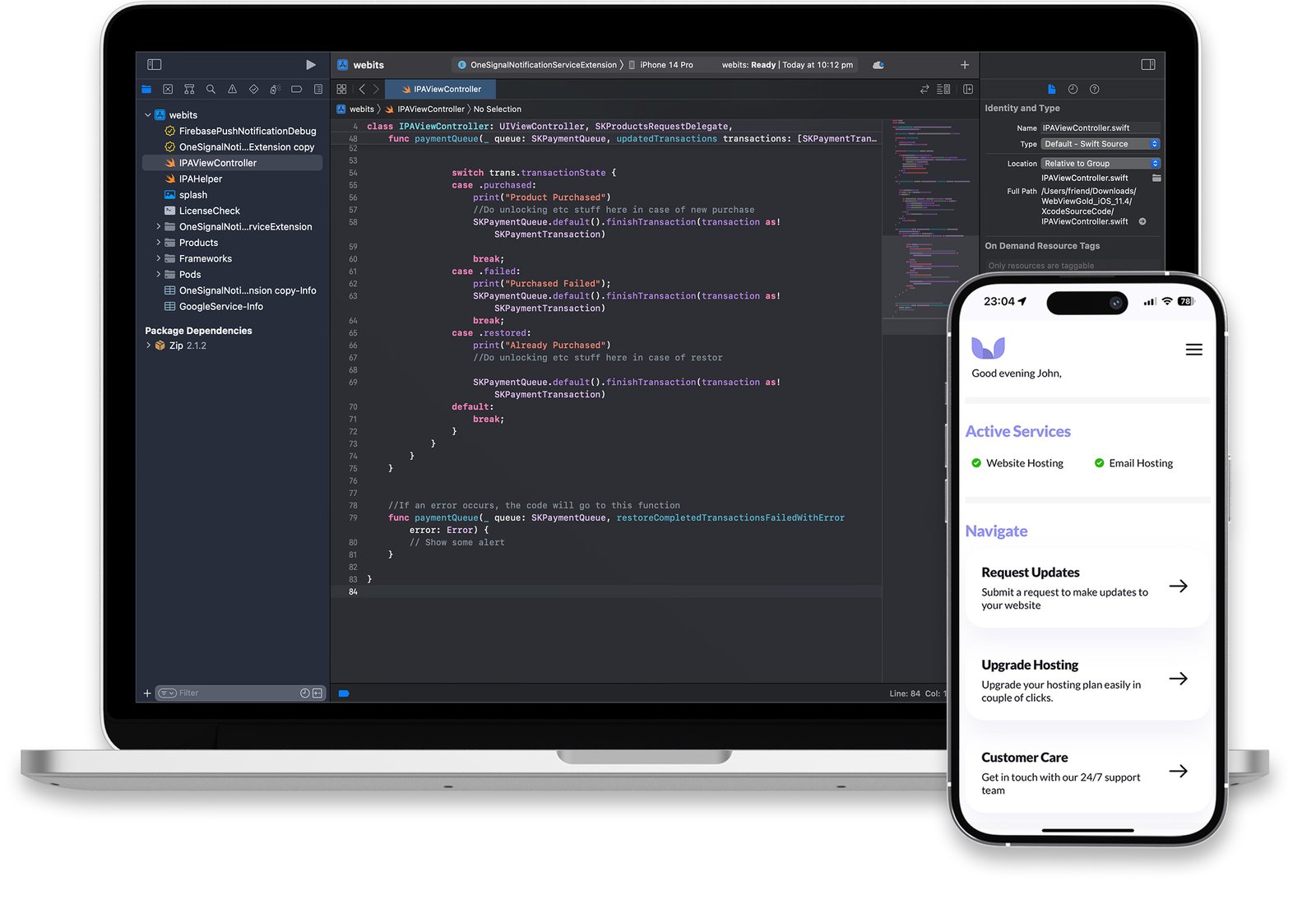Viewport: 1316px width, 909px height.
Task: Collapse the webits project root
Action: pyautogui.click(x=148, y=115)
